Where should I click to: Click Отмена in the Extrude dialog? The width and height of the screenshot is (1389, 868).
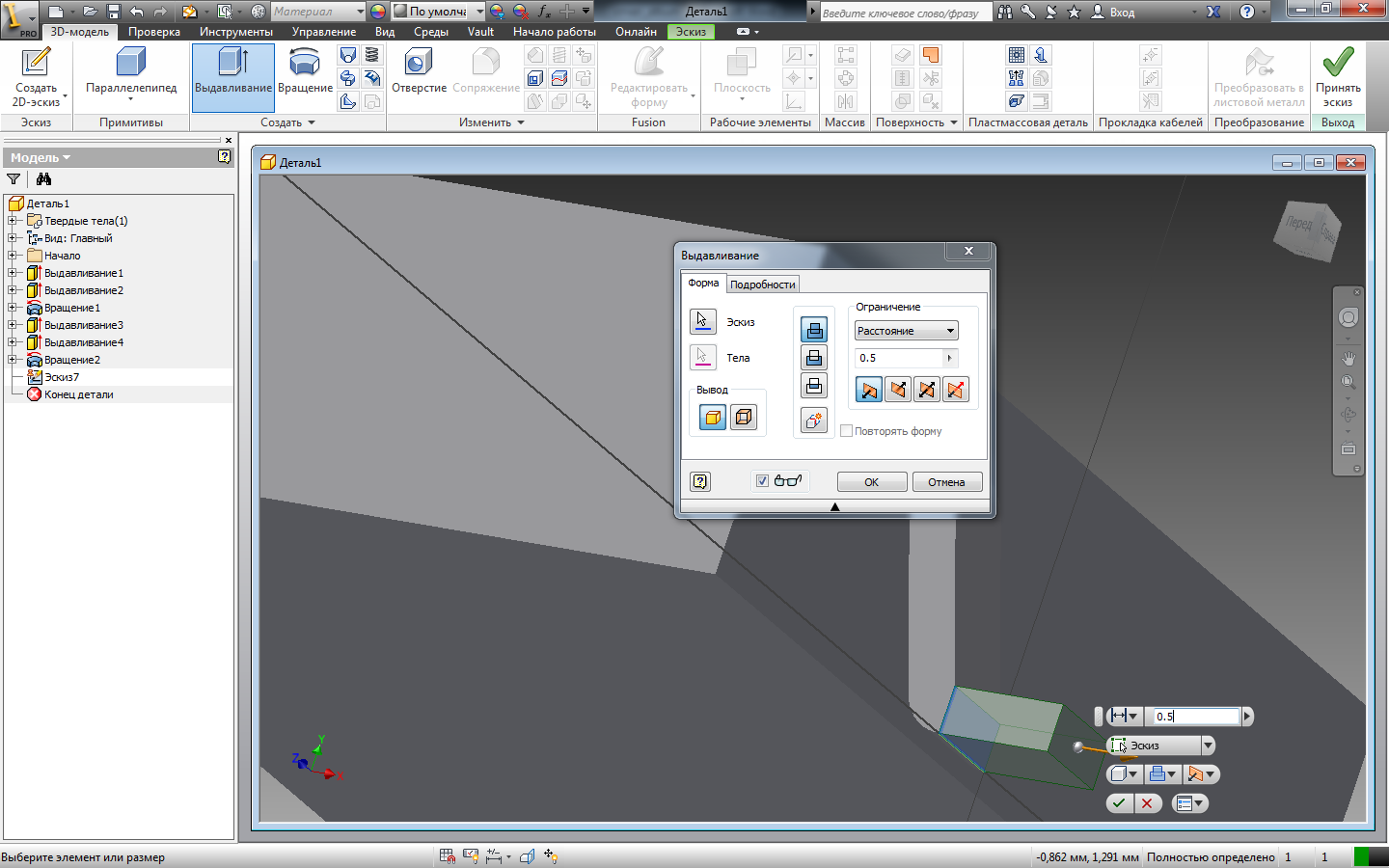click(946, 481)
